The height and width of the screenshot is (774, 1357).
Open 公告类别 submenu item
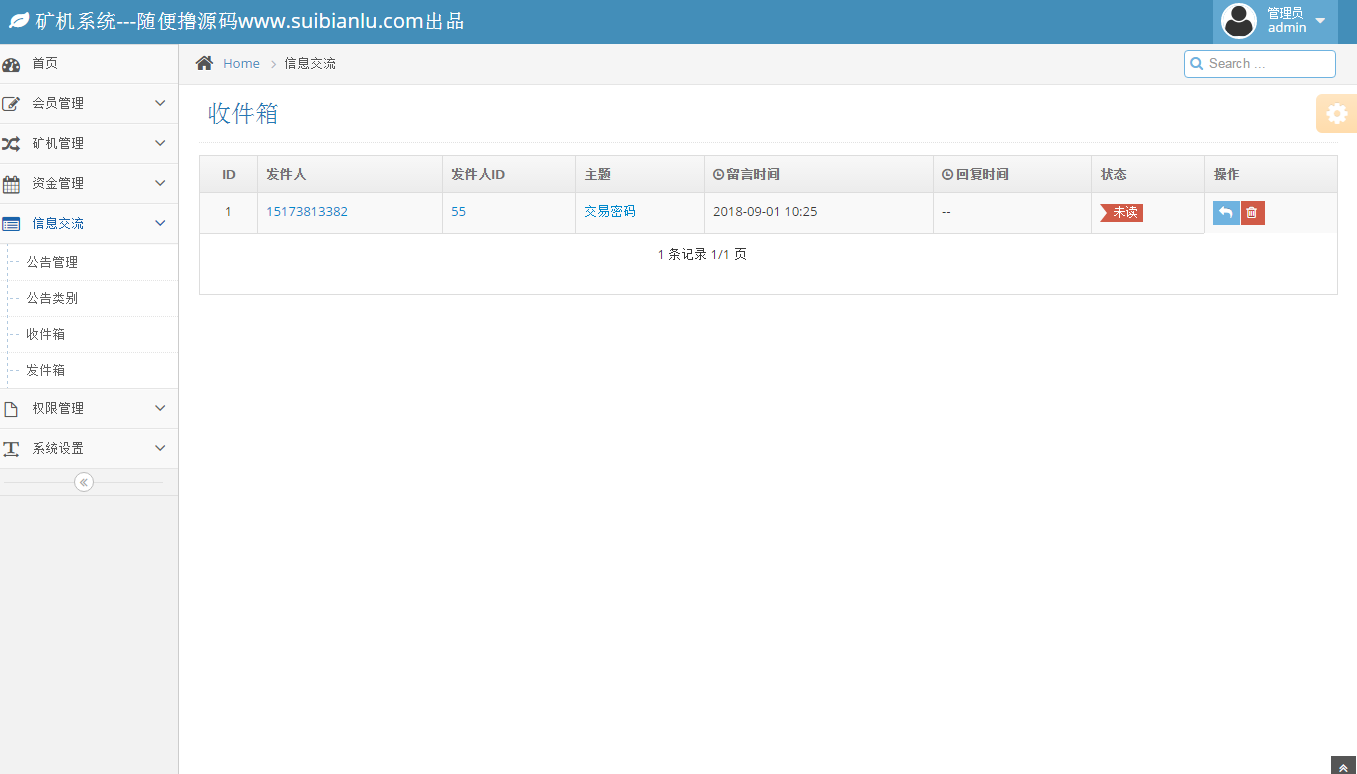pos(52,298)
